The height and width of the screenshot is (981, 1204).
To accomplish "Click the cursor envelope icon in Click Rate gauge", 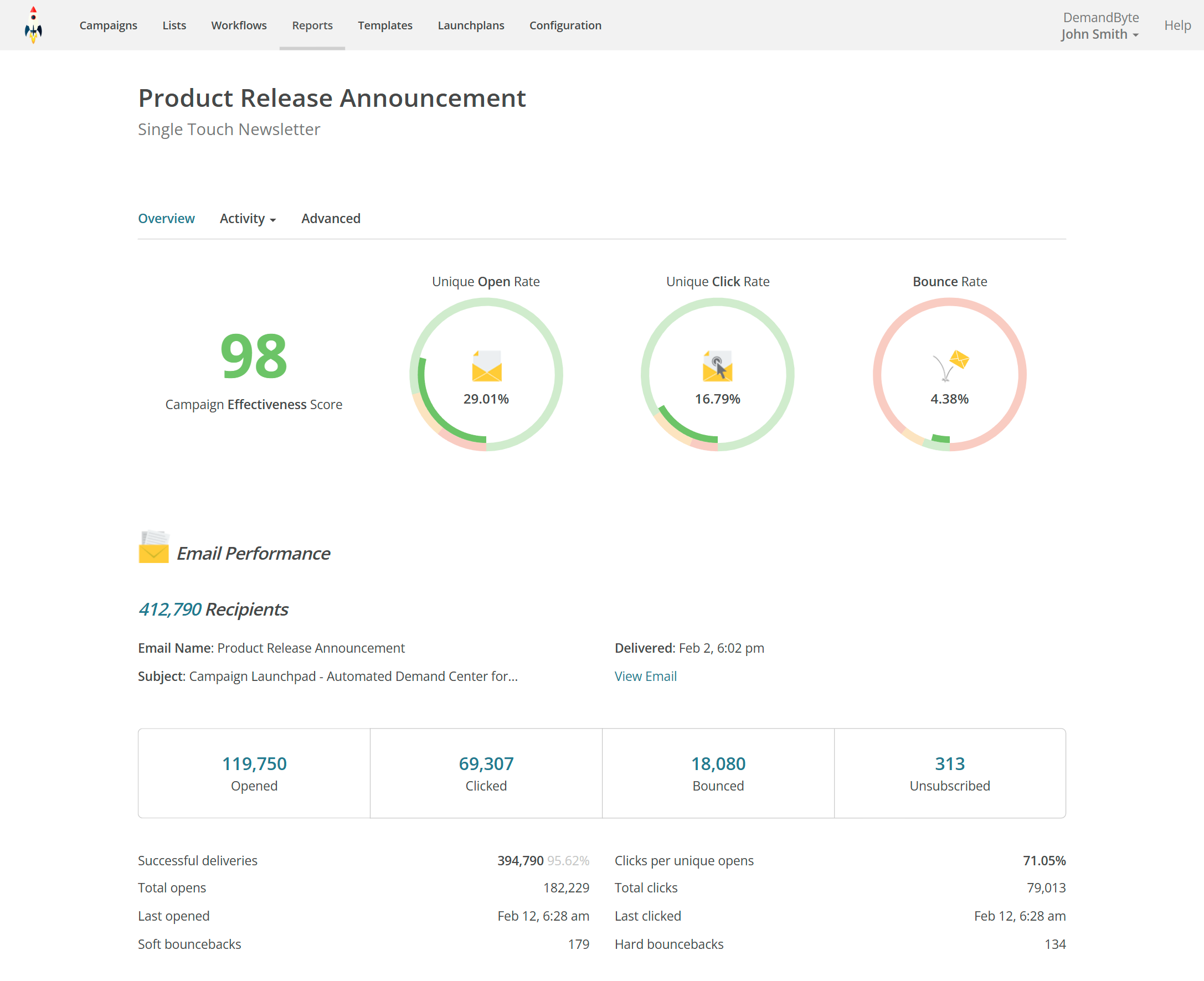I will point(717,365).
